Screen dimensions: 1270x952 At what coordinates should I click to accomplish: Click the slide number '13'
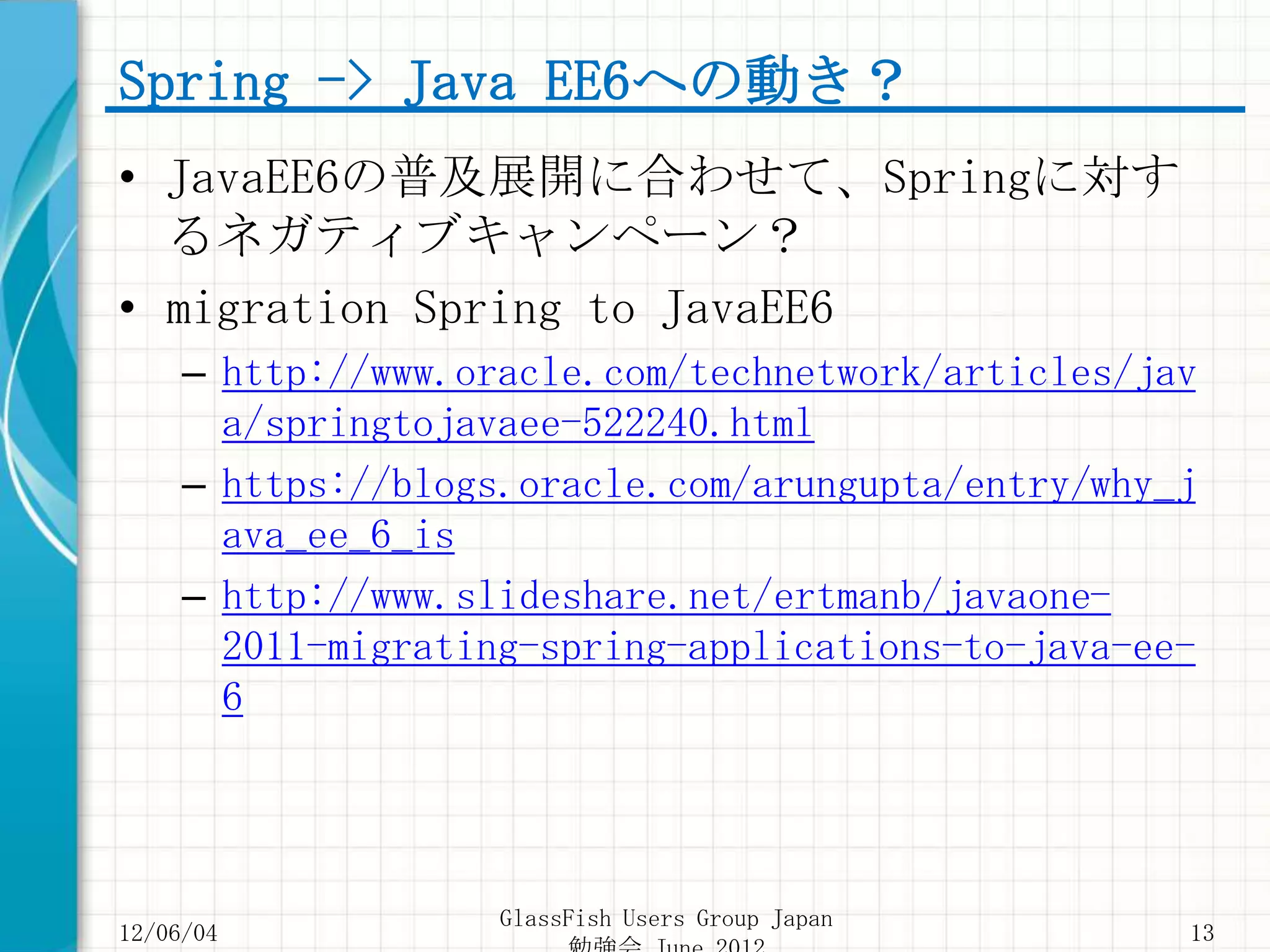tap(1202, 933)
